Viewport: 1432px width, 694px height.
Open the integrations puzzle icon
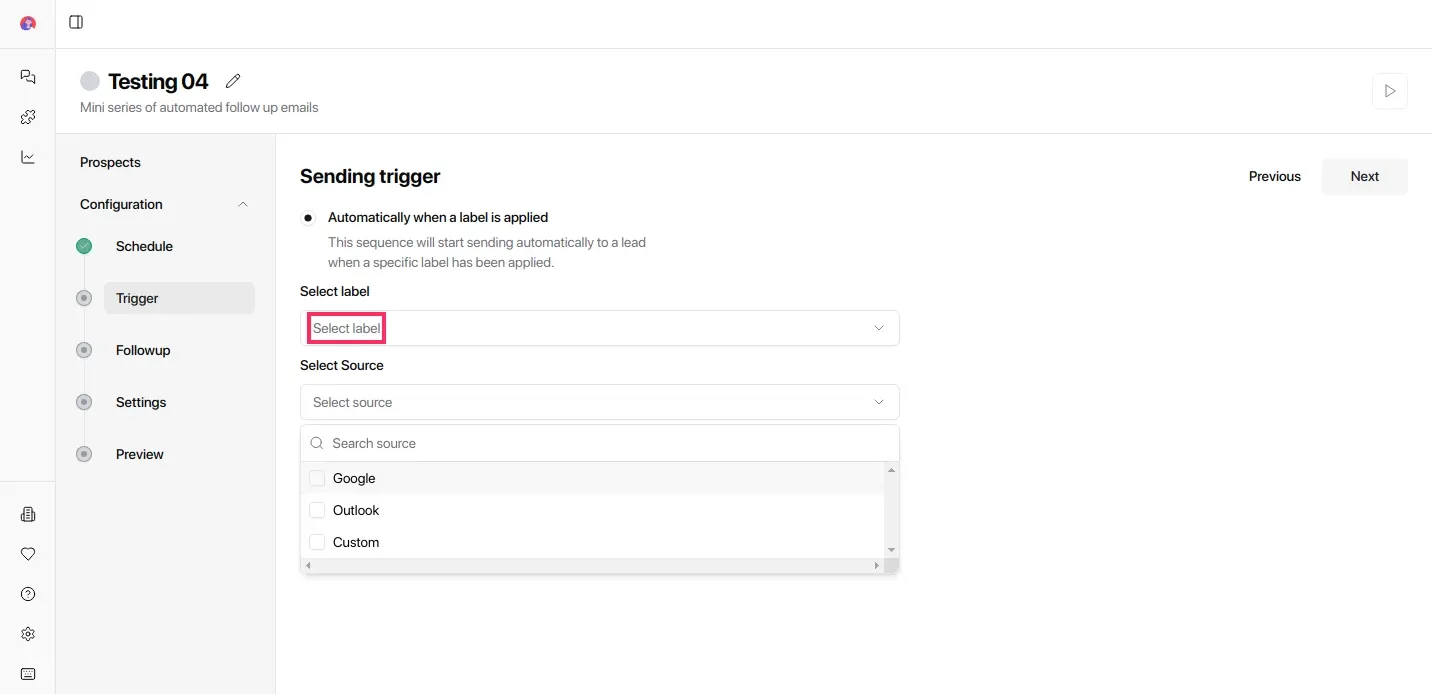pyautogui.click(x=28, y=117)
